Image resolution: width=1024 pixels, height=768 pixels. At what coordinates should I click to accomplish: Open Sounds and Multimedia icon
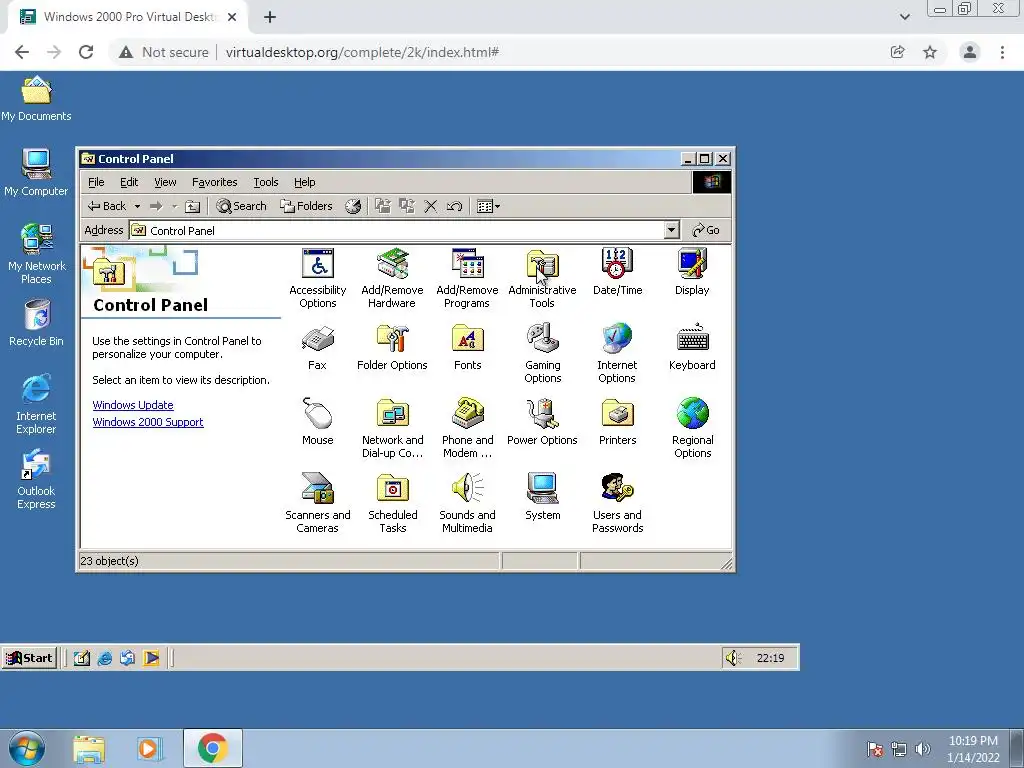pos(468,504)
